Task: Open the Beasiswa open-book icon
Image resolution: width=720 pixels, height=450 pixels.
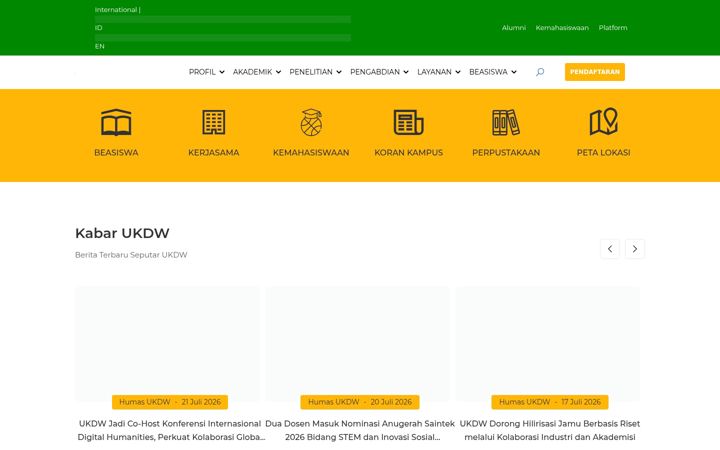Action: (x=116, y=123)
